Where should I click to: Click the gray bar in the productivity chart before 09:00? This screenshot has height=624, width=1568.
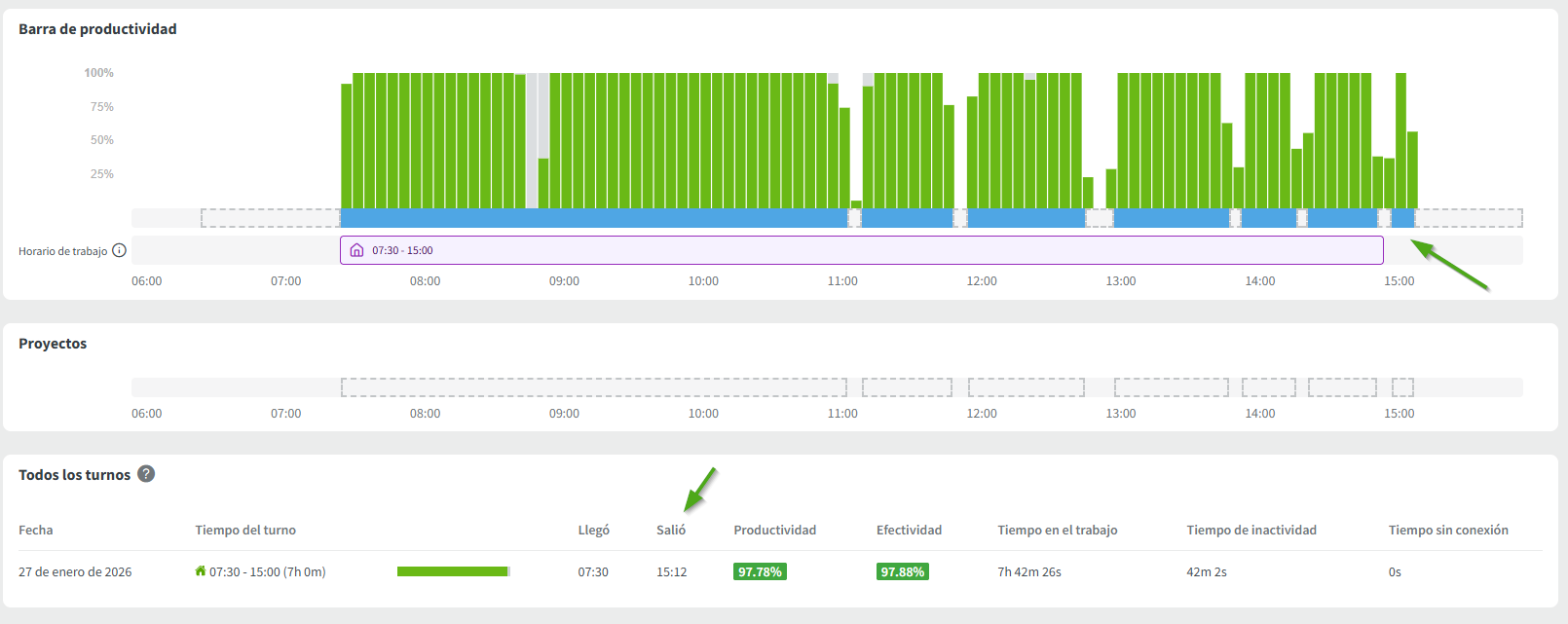point(532,136)
